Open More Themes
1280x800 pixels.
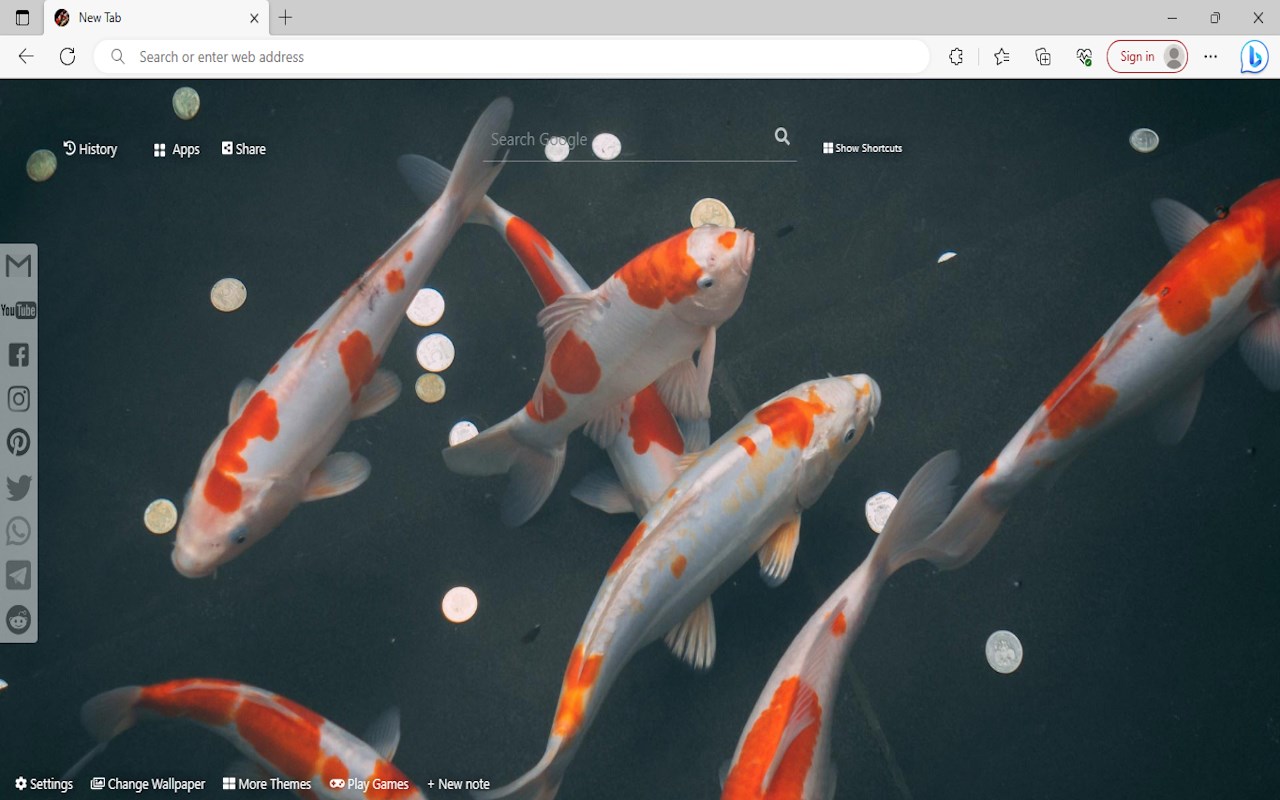pos(267,784)
